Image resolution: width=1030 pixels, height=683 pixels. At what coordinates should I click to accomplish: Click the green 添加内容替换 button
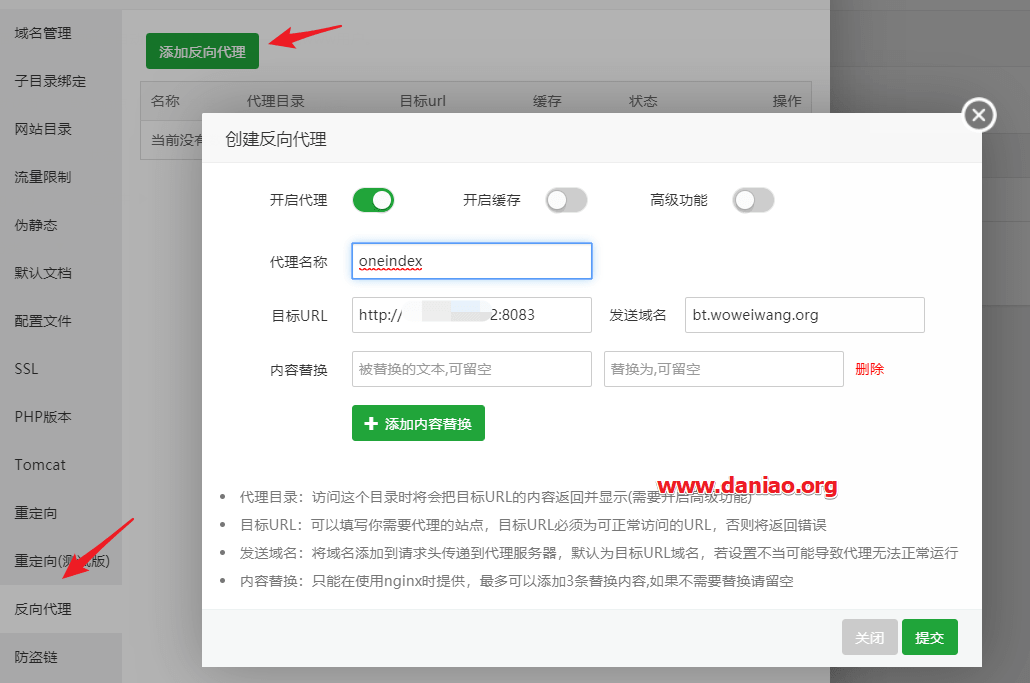(x=418, y=423)
